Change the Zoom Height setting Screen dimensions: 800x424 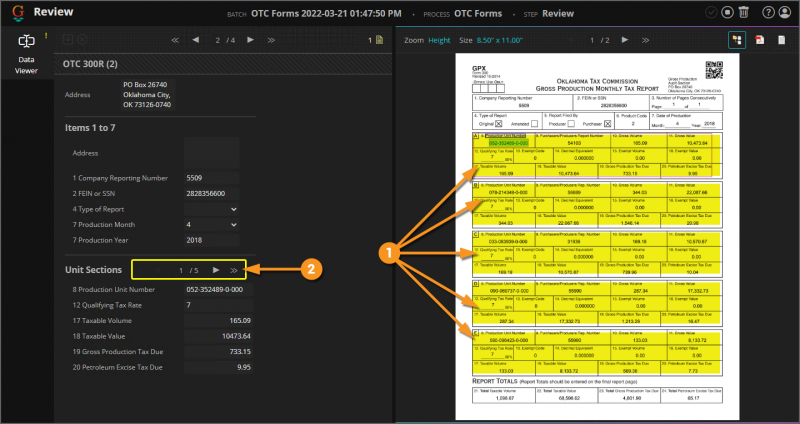(439, 40)
